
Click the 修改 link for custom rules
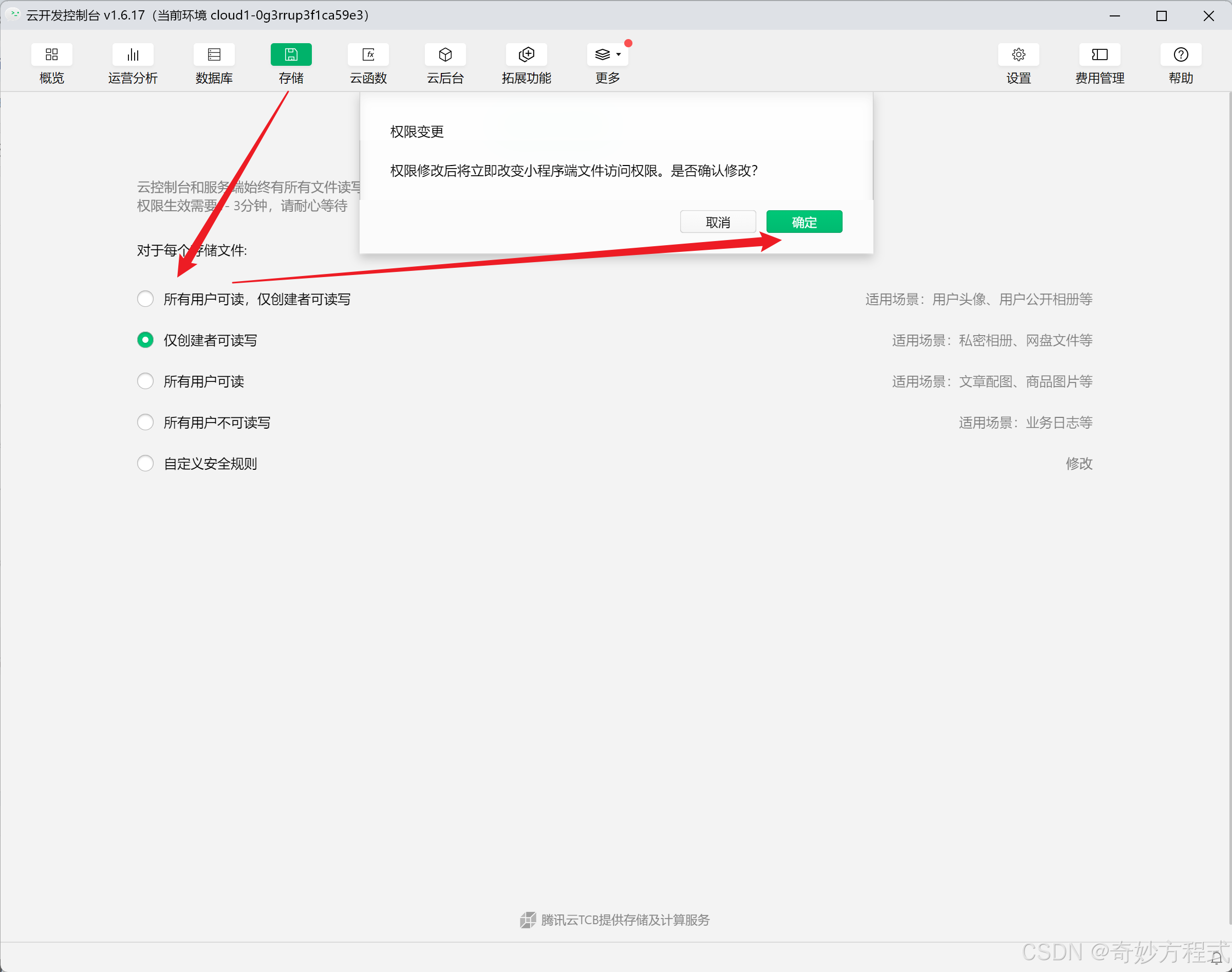tap(1078, 463)
